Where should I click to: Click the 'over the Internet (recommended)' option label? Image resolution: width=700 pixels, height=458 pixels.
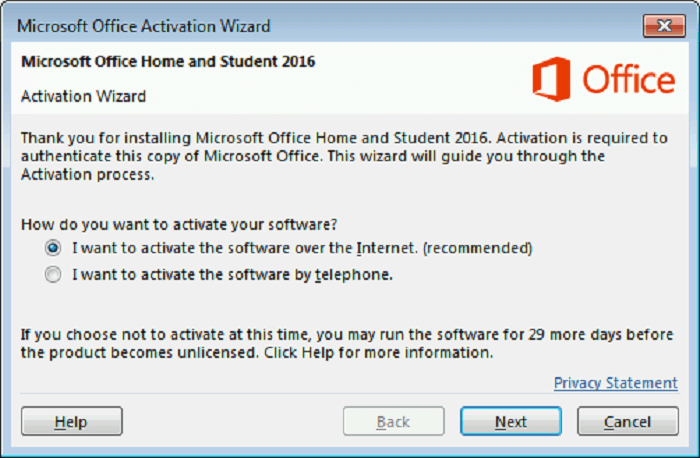(302, 248)
